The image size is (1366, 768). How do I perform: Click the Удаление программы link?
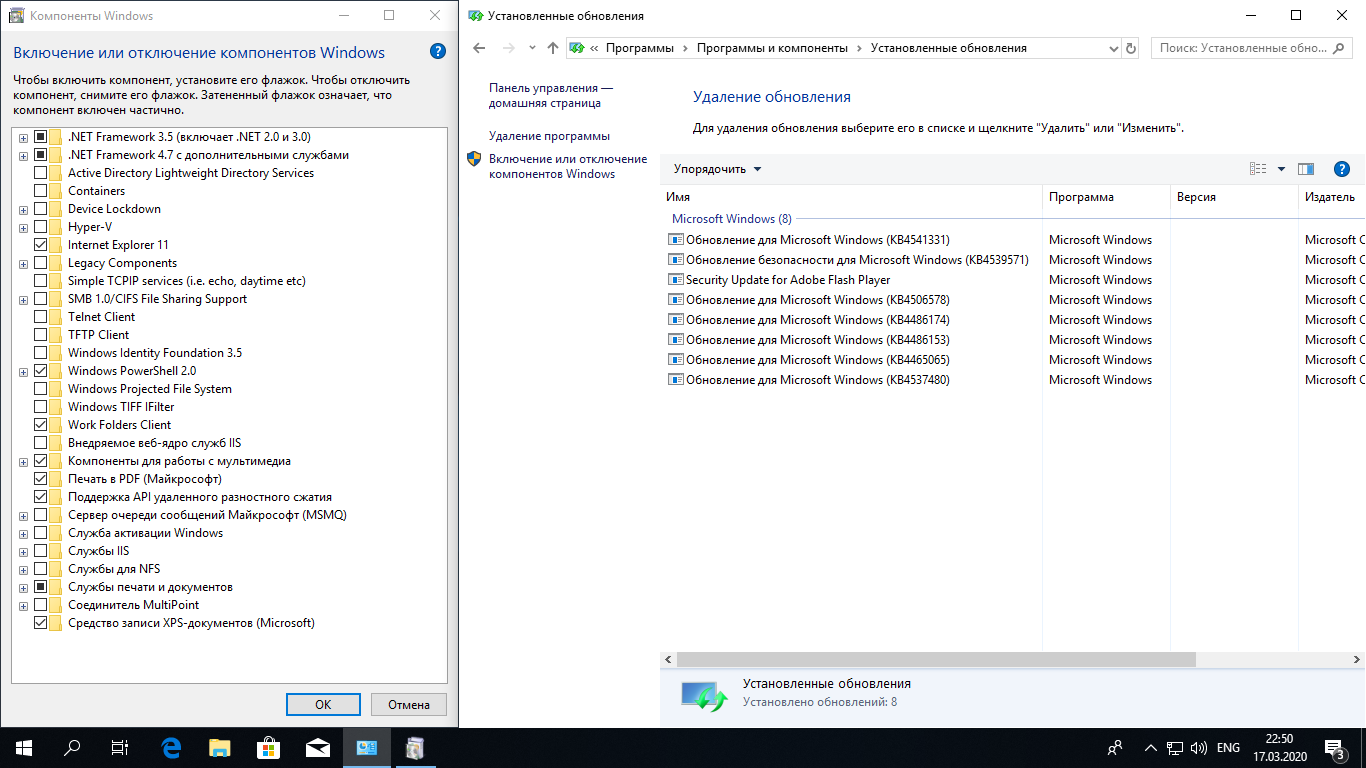pos(549,136)
